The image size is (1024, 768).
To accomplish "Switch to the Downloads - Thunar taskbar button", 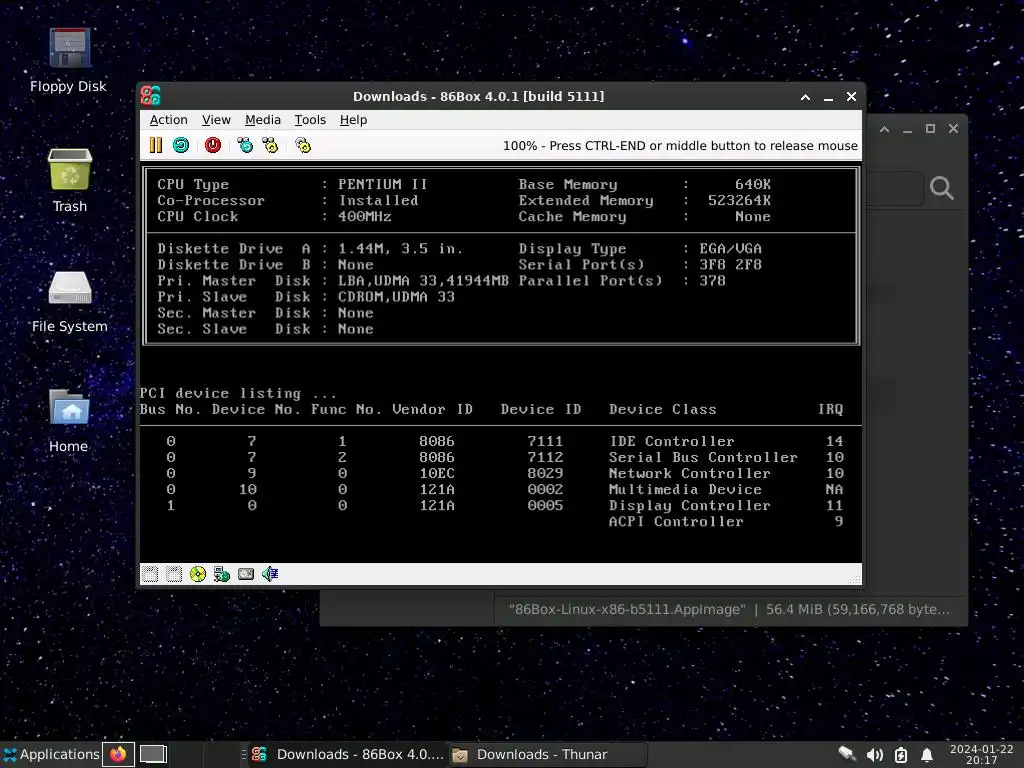I will (547, 754).
